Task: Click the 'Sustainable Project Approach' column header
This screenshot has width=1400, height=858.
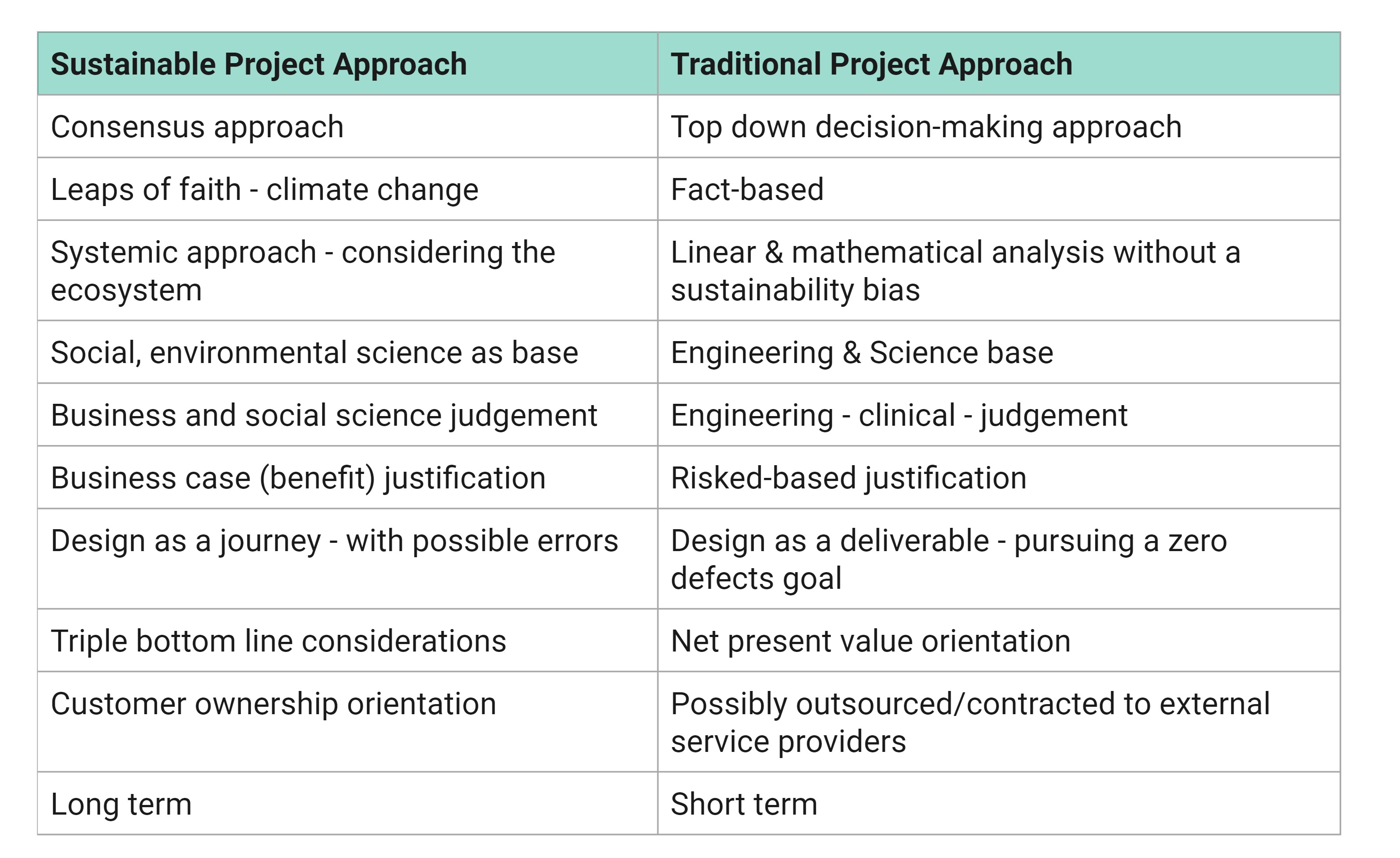Action: (x=259, y=64)
